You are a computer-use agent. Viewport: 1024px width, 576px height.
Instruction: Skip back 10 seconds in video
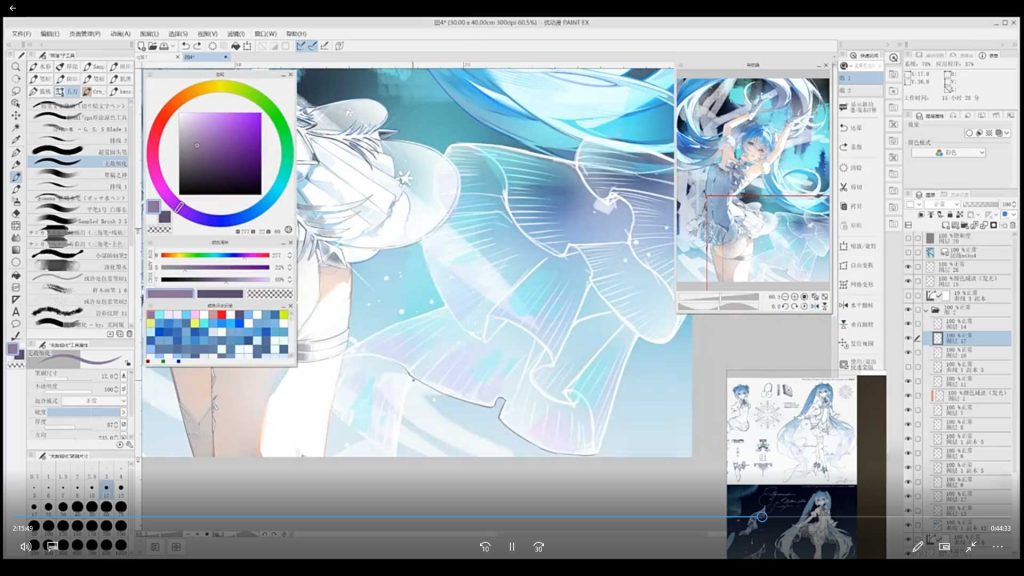[x=485, y=547]
